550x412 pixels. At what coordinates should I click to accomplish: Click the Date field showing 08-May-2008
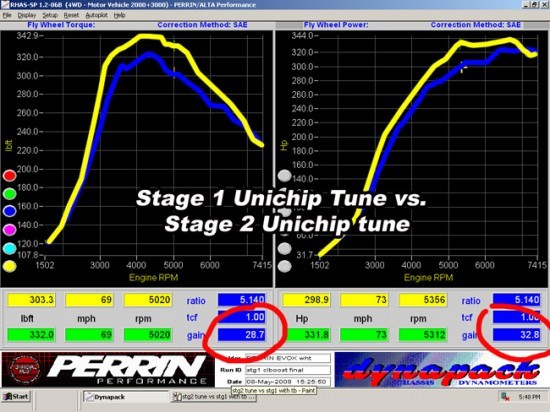[x=288, y=381]
